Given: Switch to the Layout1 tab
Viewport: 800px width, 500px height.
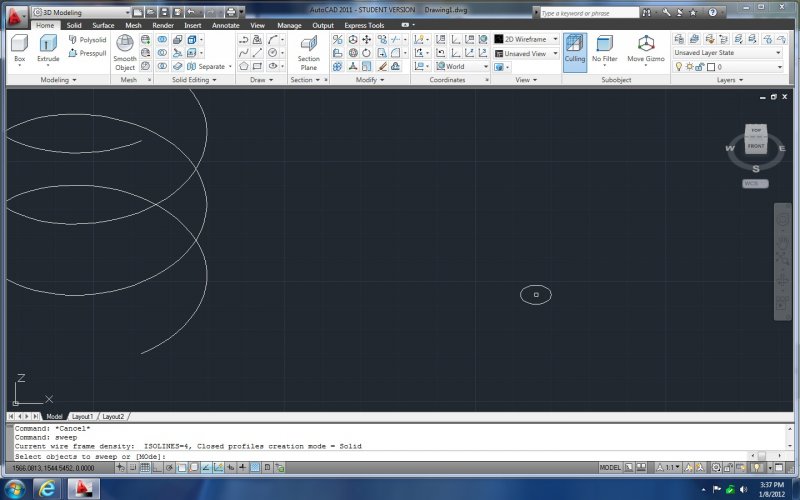Looking at the screenshot, I should (x=82, y=416).
